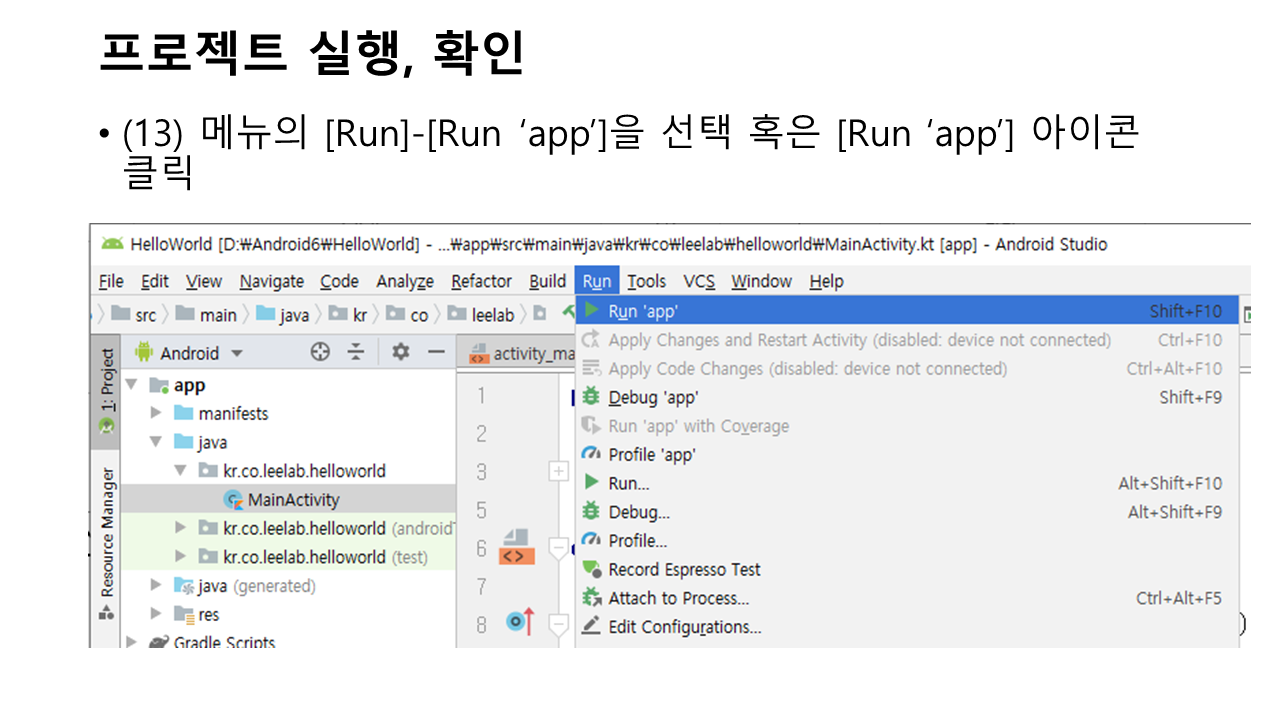Toggle code fold marker on line 3
This screenshot has height=720, width=1280.
558,471
